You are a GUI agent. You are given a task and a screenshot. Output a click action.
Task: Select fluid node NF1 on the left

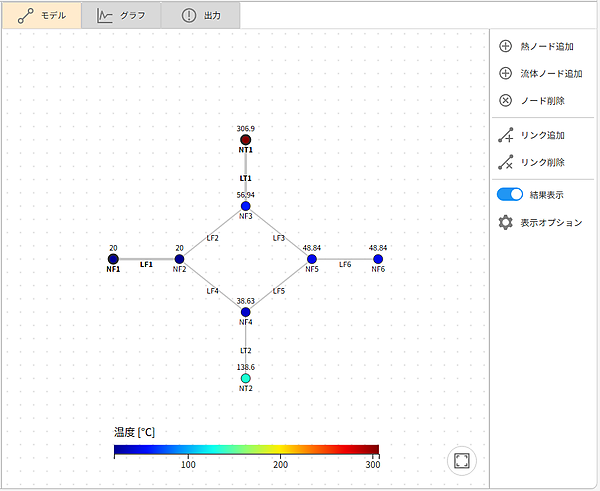point(113,259)
